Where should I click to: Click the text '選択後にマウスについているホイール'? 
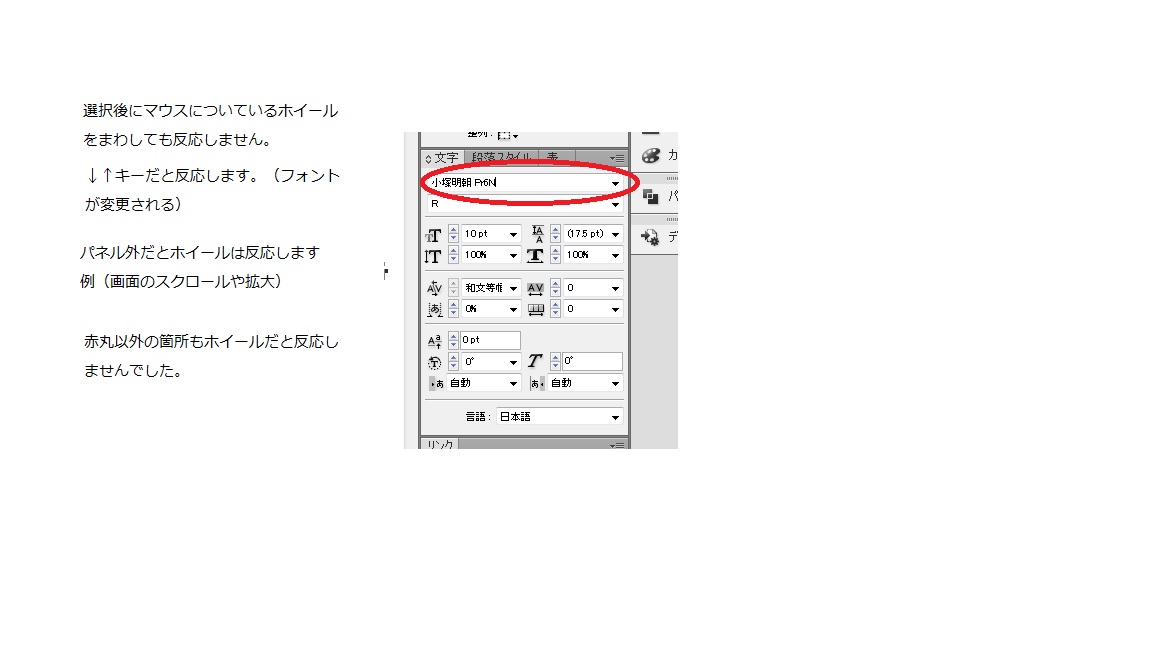pos(211,111)
